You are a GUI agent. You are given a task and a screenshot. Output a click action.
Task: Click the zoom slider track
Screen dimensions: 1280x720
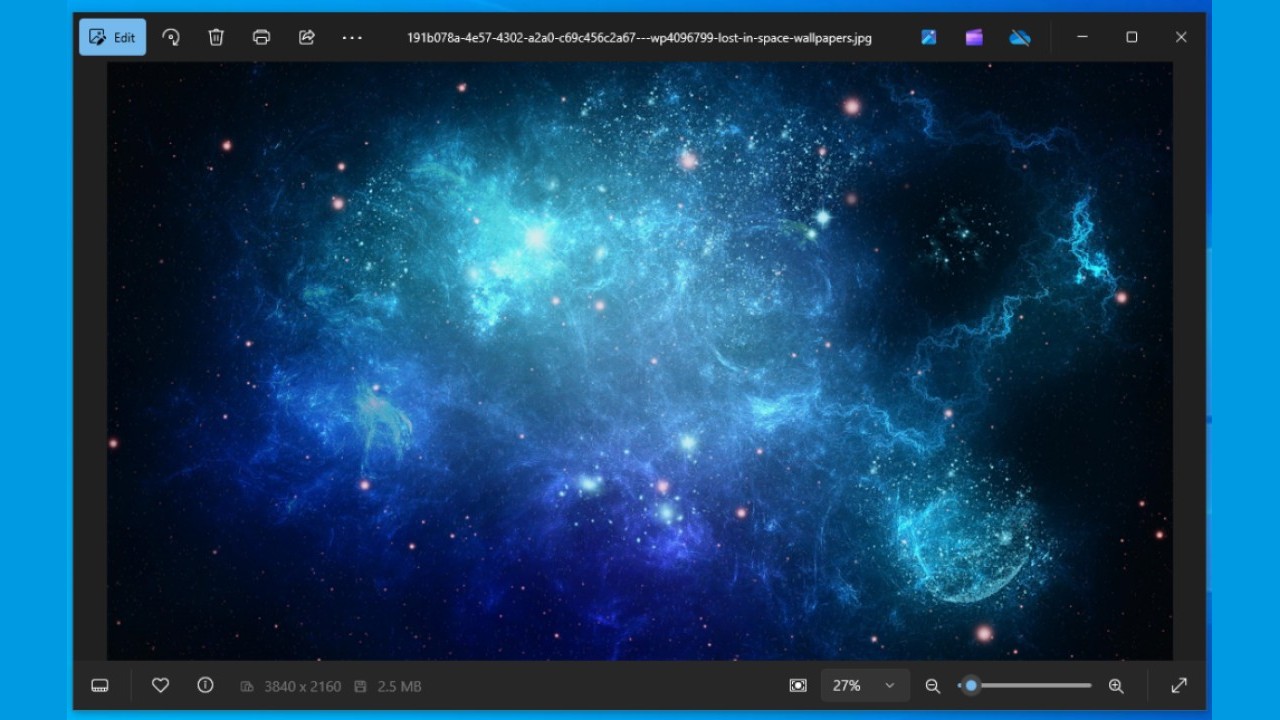tap(1025, 685)
